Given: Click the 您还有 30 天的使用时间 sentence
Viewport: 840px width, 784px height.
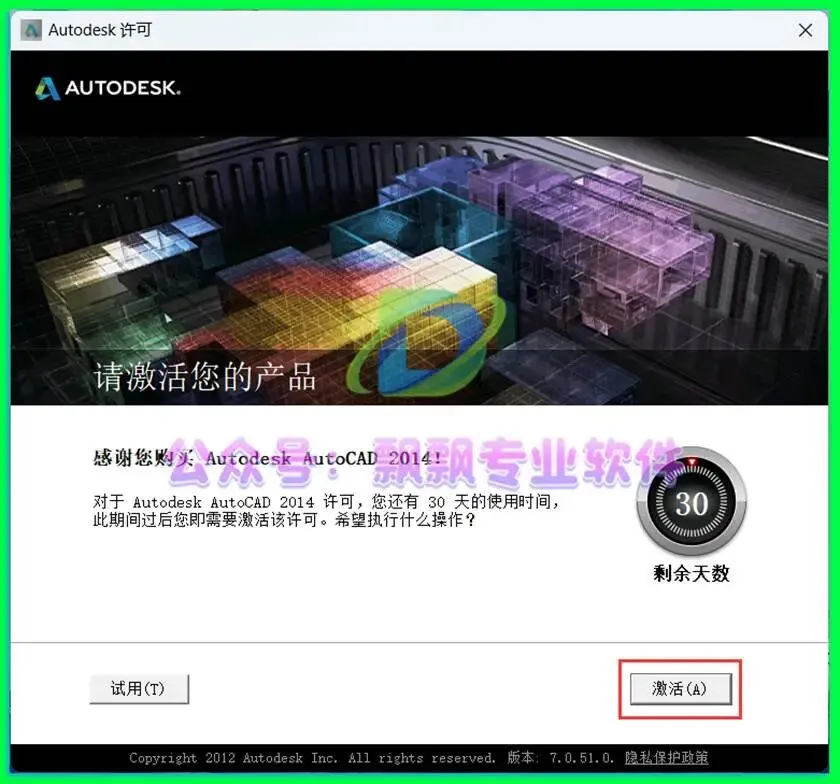Looking at the screenshot, I should [466, 502].
